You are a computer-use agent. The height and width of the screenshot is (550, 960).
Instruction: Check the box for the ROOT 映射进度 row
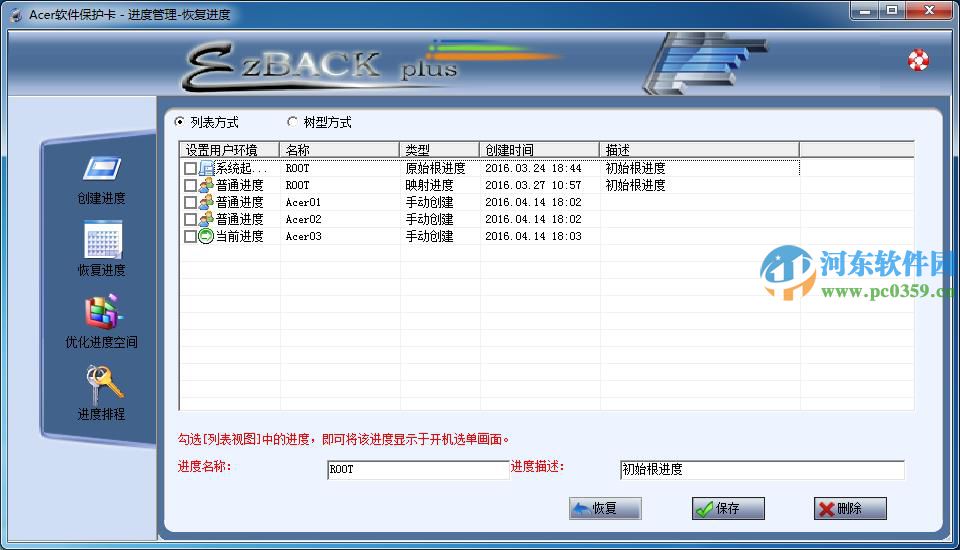(x=190, y=185)
